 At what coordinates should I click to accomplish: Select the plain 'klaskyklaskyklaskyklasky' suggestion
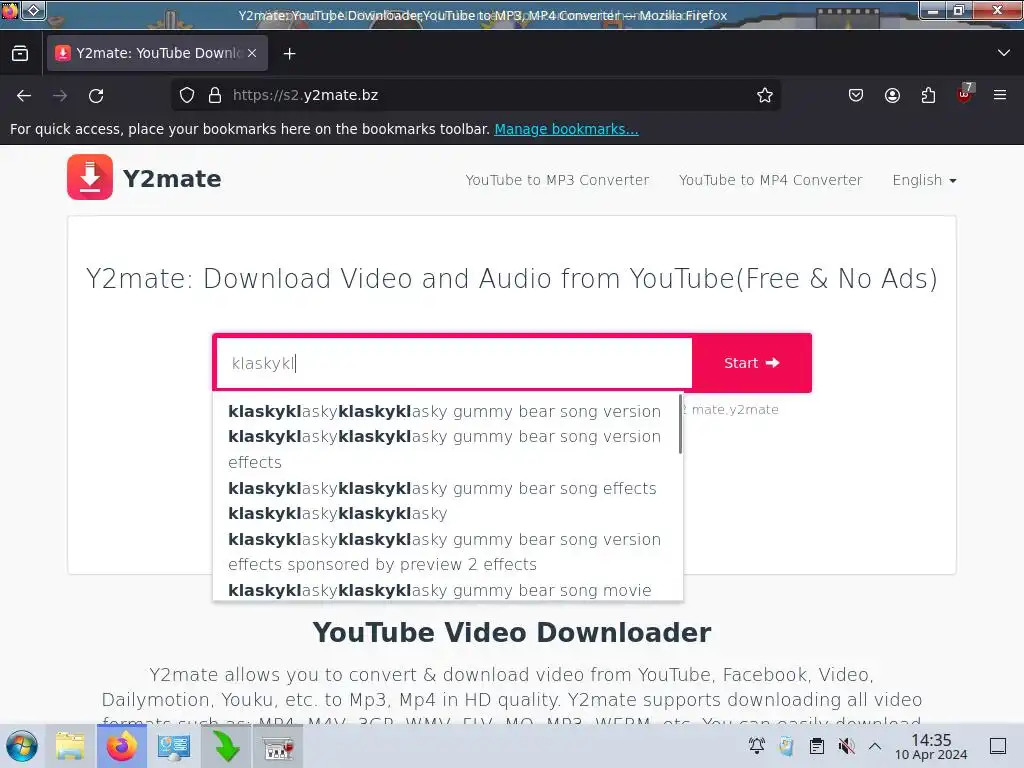(x=338, y=514)
